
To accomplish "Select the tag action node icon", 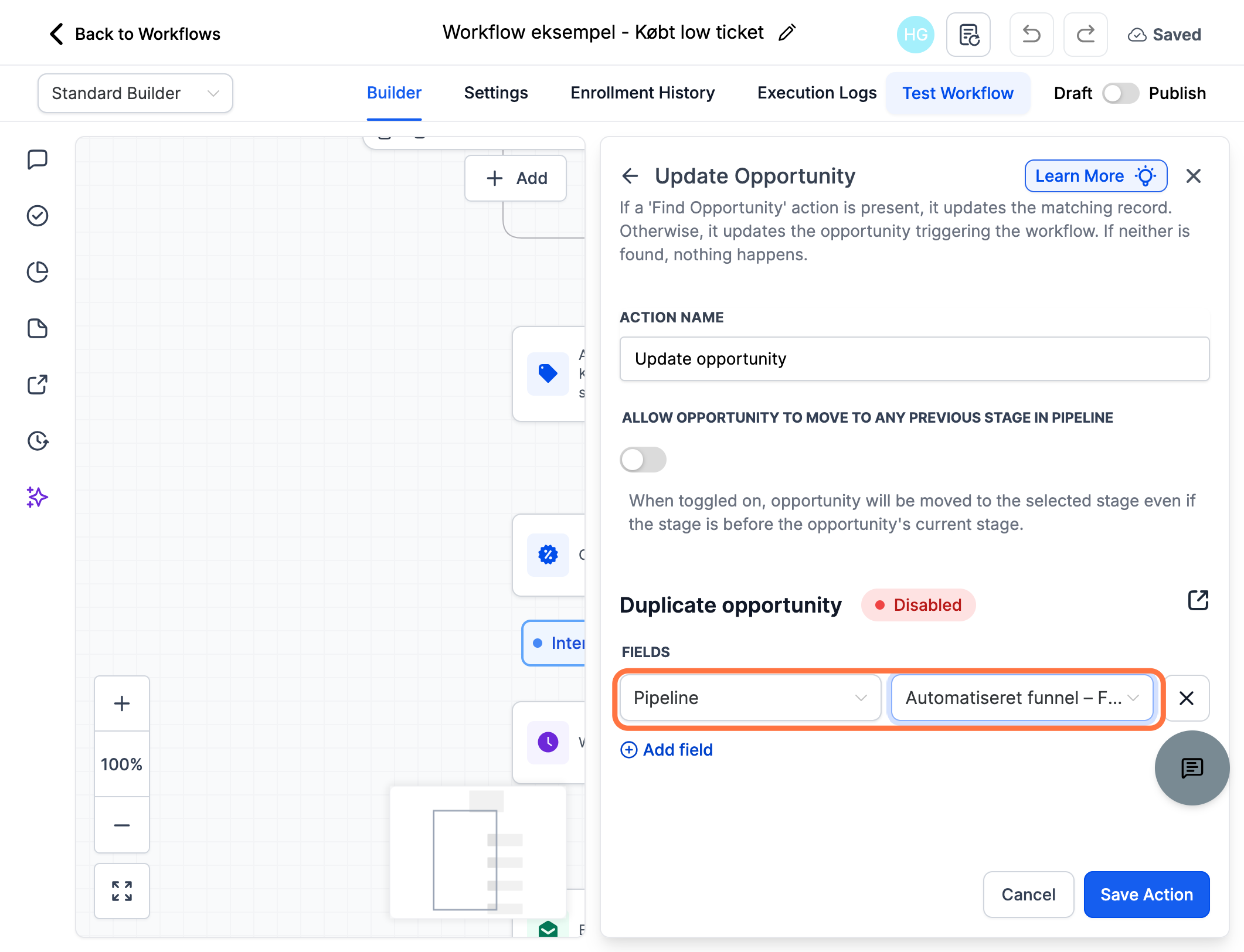I will [548, 373].
